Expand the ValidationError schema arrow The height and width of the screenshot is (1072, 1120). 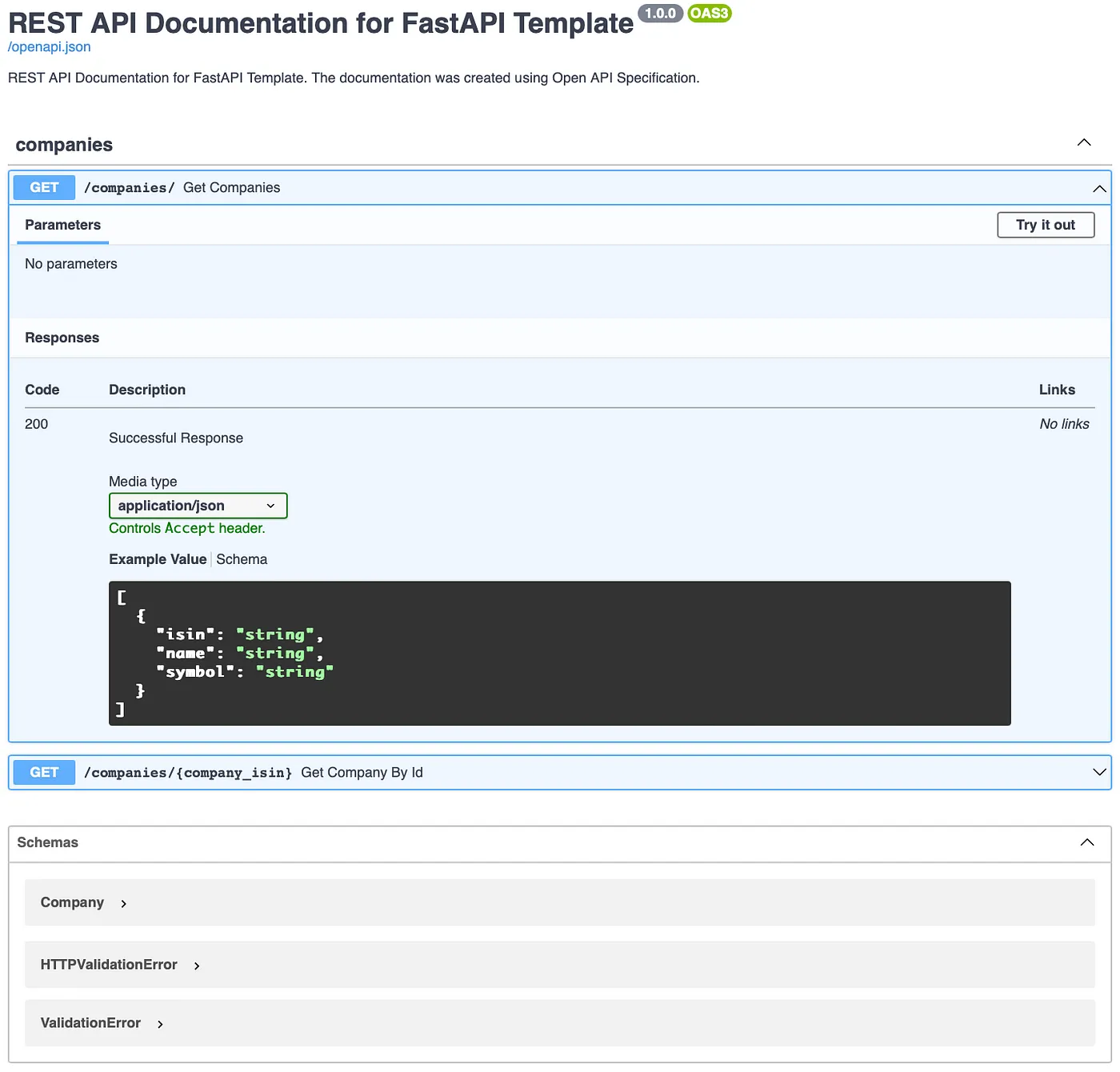(160, 1024)
